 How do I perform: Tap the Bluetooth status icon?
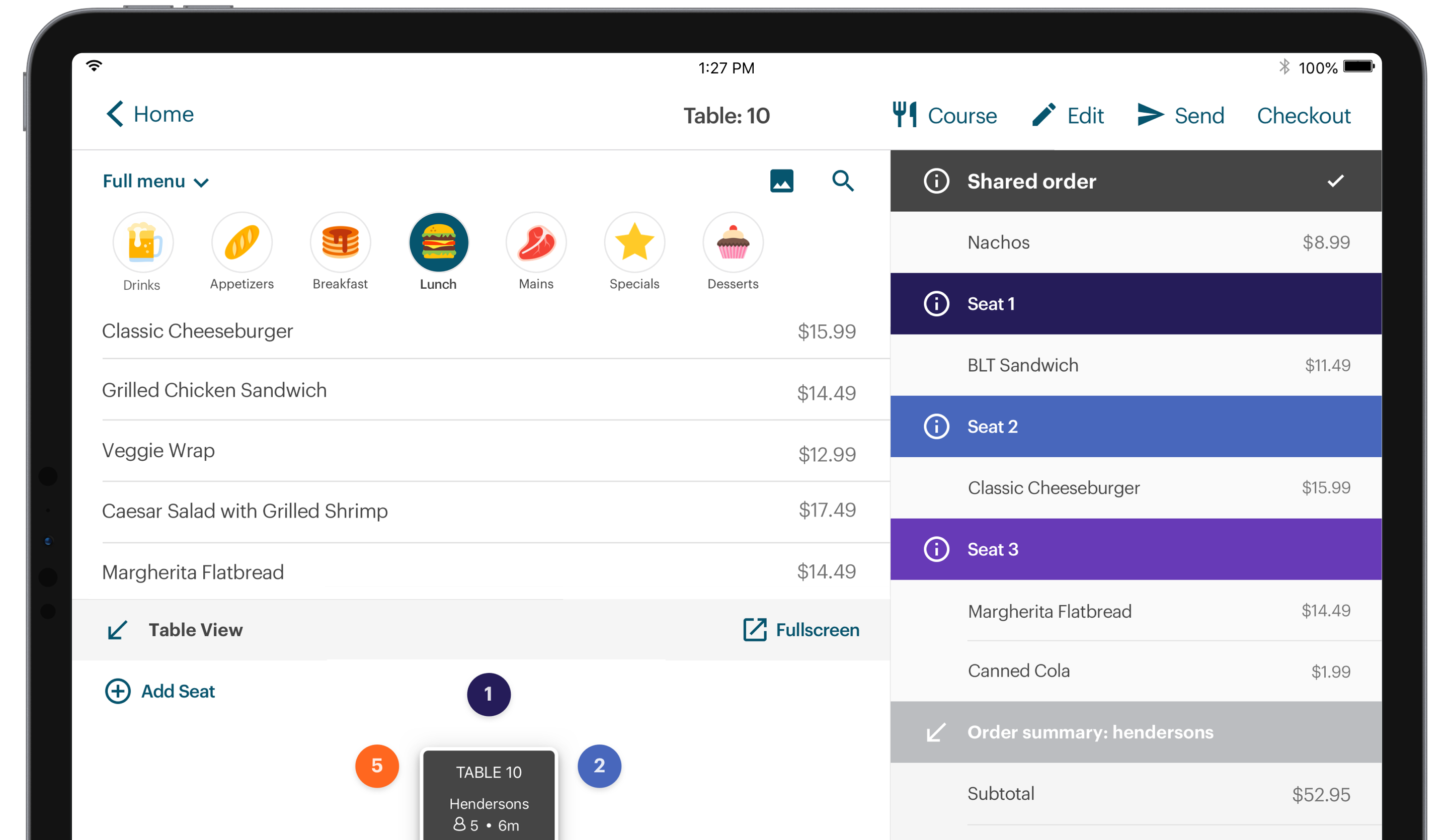[1284, 67]
